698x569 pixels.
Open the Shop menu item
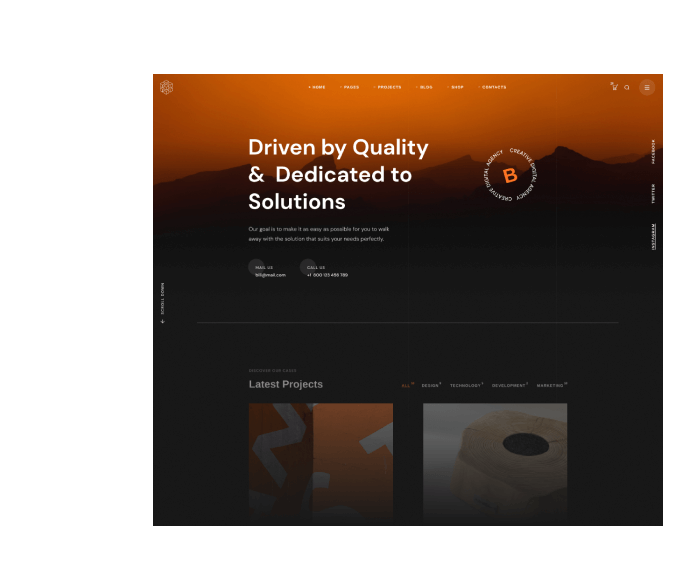point(456,88)
